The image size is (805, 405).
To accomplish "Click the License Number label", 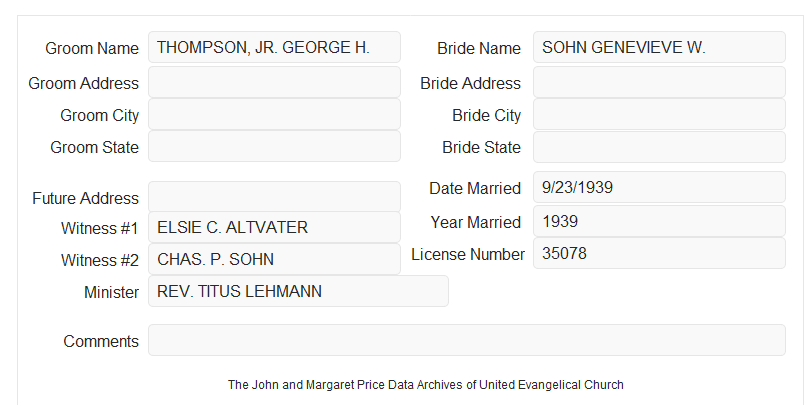I will coord(468,255).
